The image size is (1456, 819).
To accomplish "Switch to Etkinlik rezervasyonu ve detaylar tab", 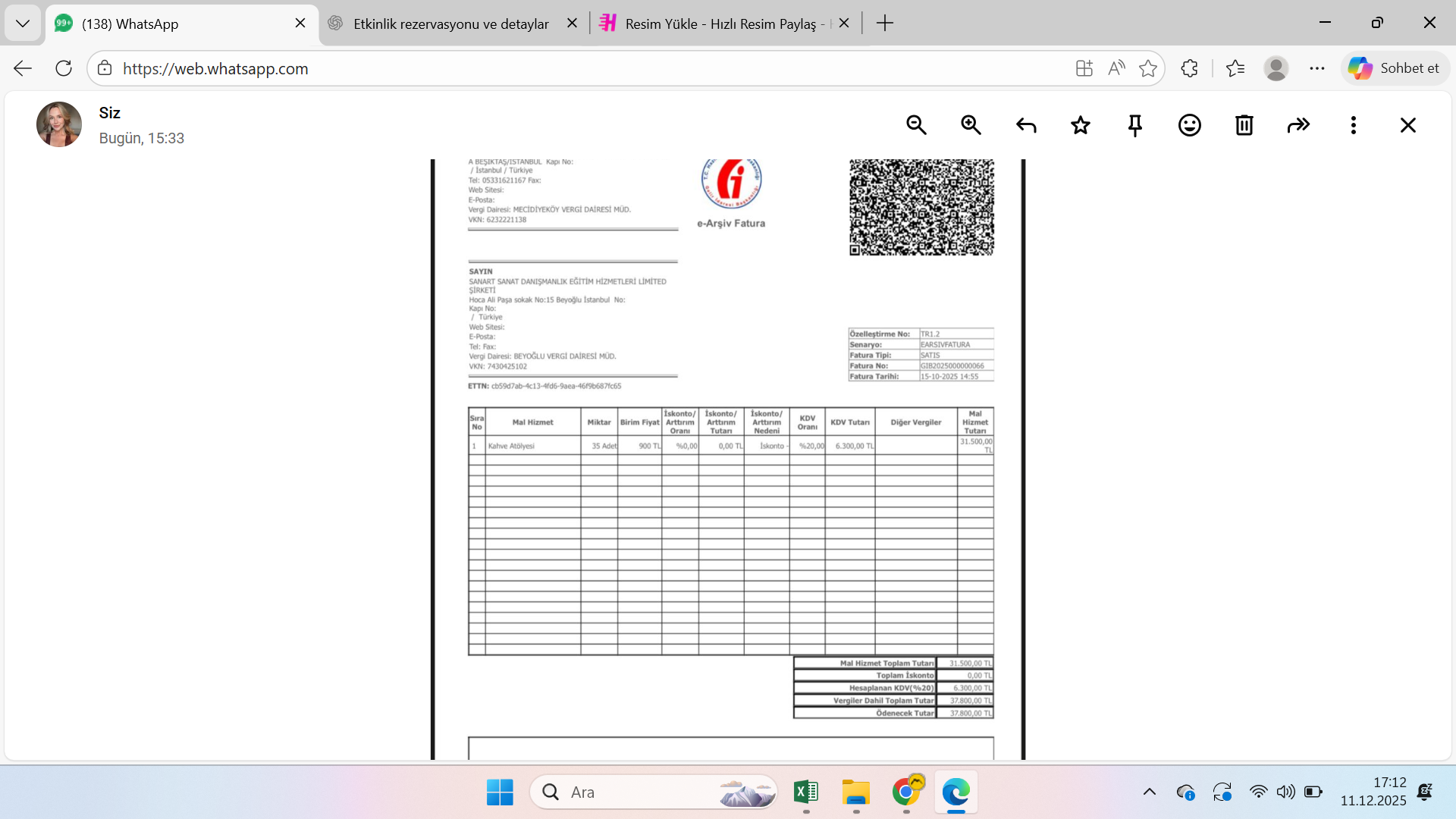I will pos(452,24).
